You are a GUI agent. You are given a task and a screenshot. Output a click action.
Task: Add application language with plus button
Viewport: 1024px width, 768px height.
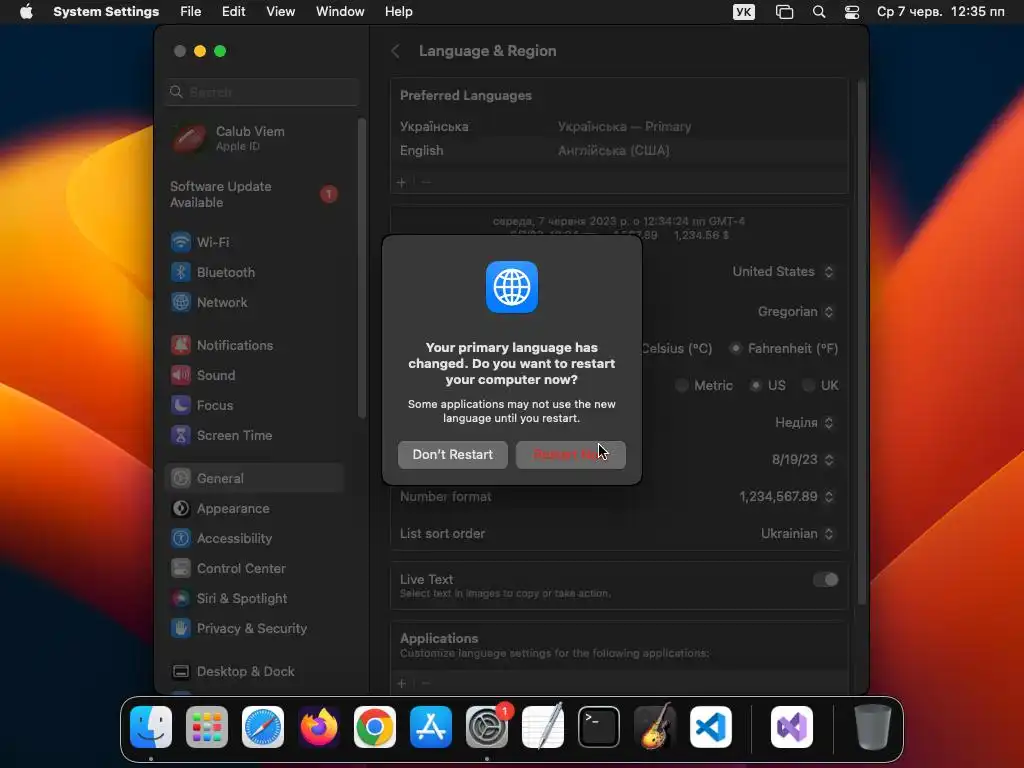pyautogui.click(x=402, y=683)
